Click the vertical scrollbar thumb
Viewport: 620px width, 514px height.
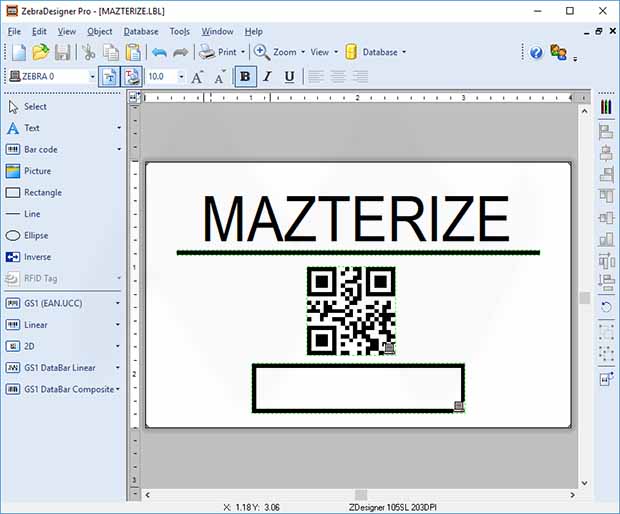(x=584, y=298)
